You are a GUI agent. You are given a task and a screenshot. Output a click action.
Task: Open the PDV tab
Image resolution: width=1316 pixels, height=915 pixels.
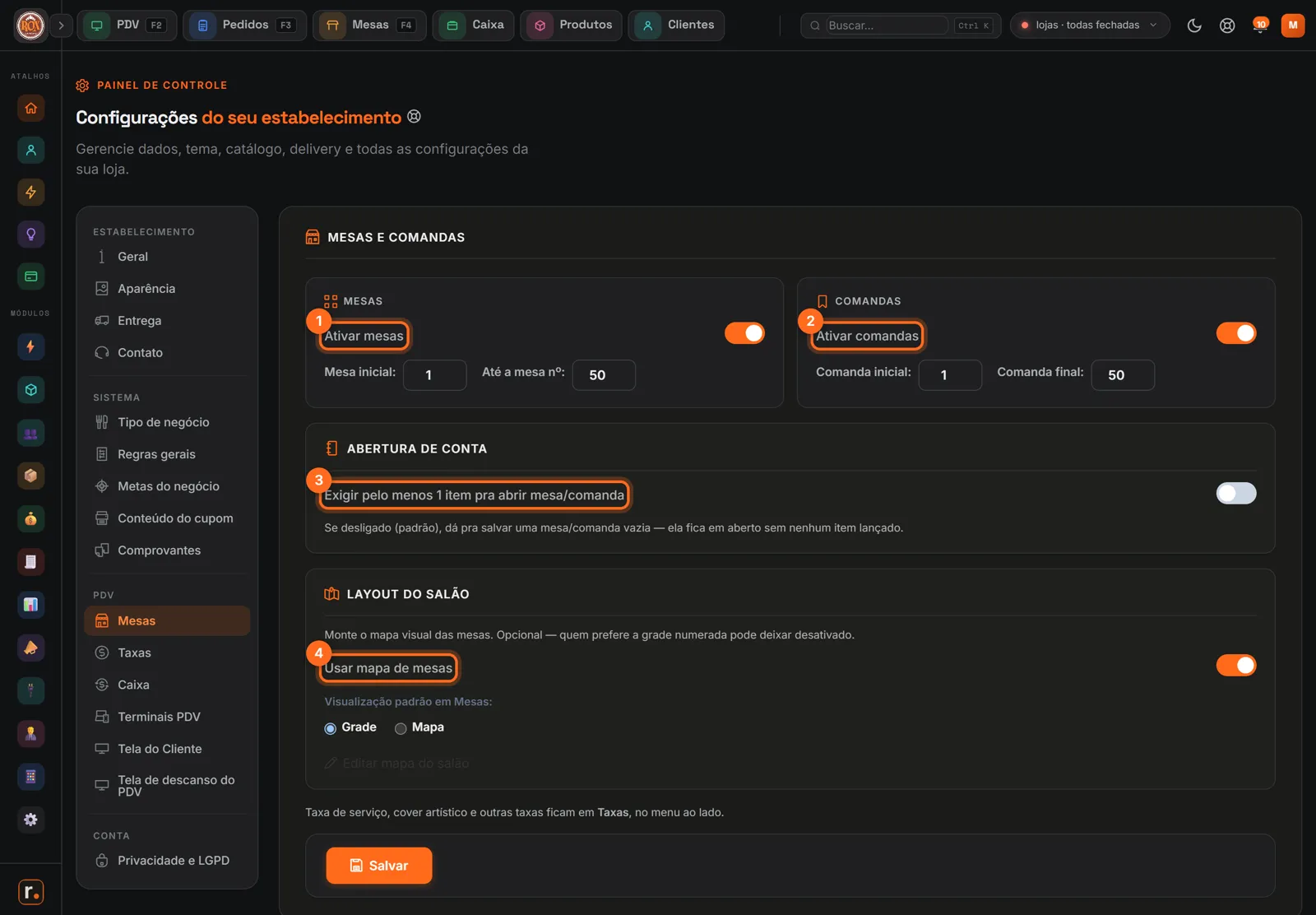pos(126,26)
